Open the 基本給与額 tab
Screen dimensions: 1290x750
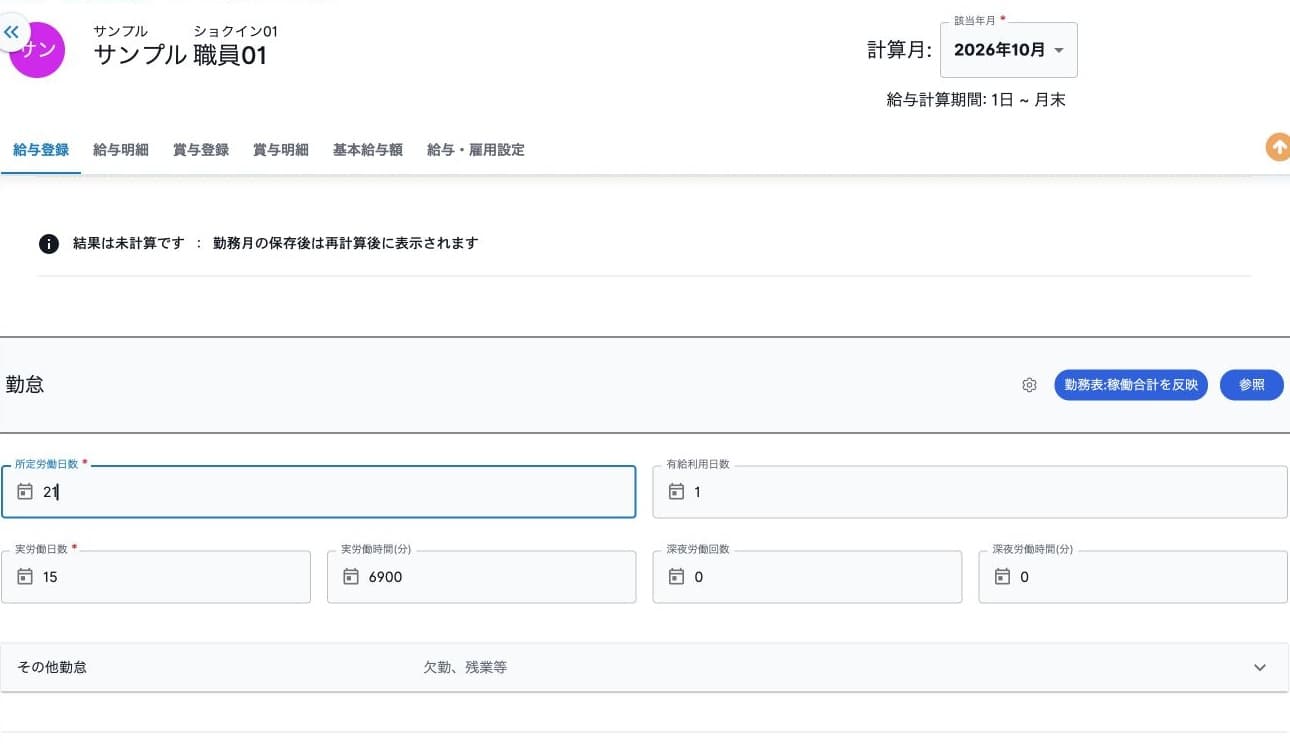coord(368,150)
